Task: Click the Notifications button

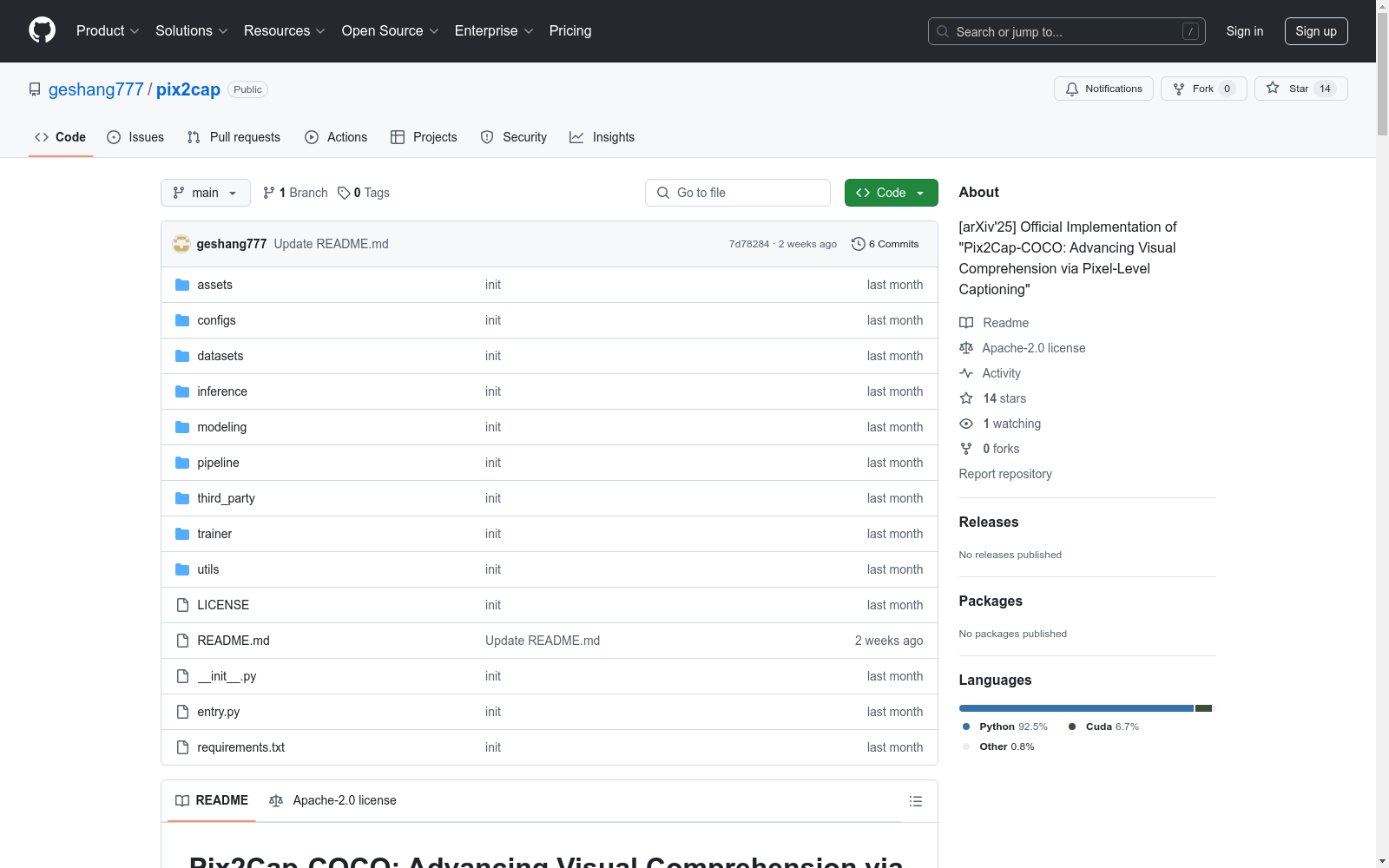Action: (1103, 89)
